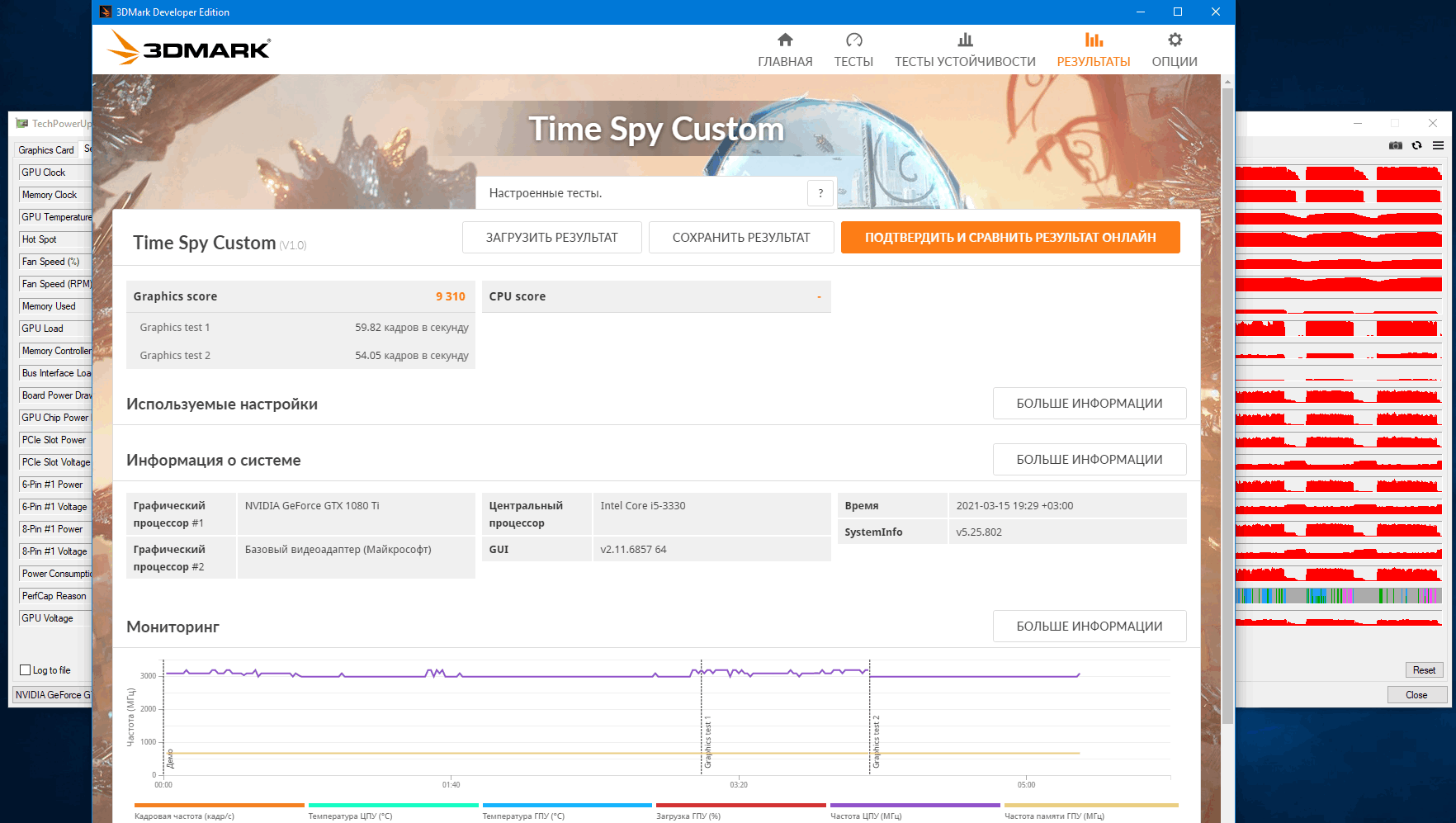Viewport: 1456px width, 823px height.
Task: Toggle Частота памяти ГПУ yellow legend swatch
Action: click(1091, 806)
